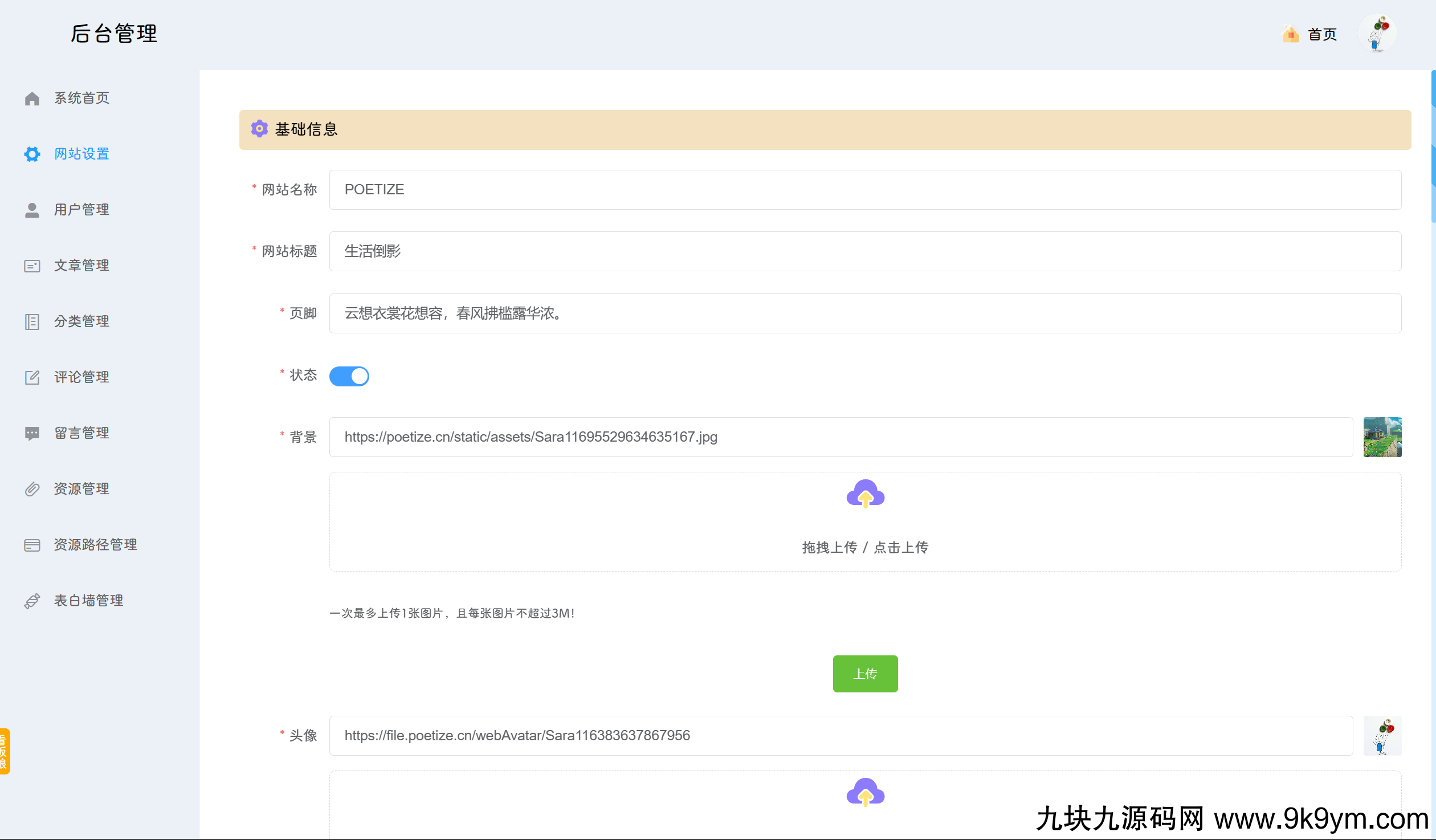Open the 首页 link in the header

(x=1321, y=35)
